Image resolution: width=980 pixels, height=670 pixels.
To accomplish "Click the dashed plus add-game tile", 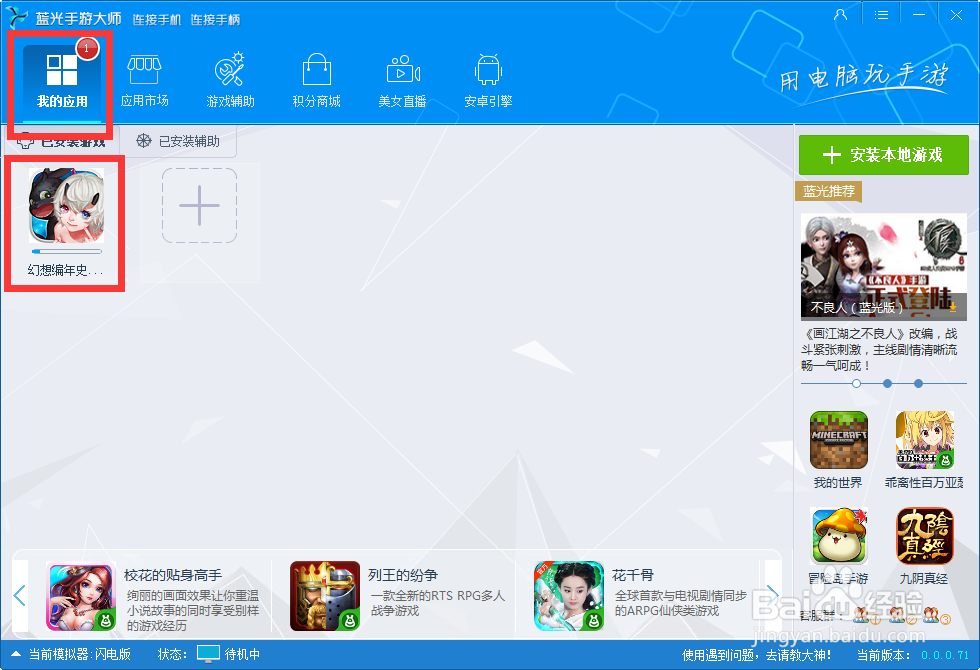I will click(x=199, y=206).
